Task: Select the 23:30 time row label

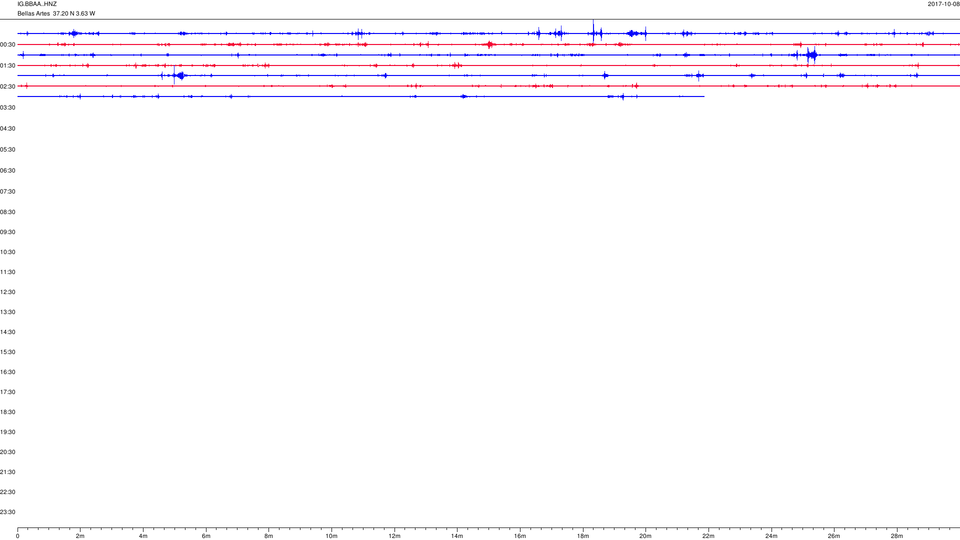Action: point(7,512)
